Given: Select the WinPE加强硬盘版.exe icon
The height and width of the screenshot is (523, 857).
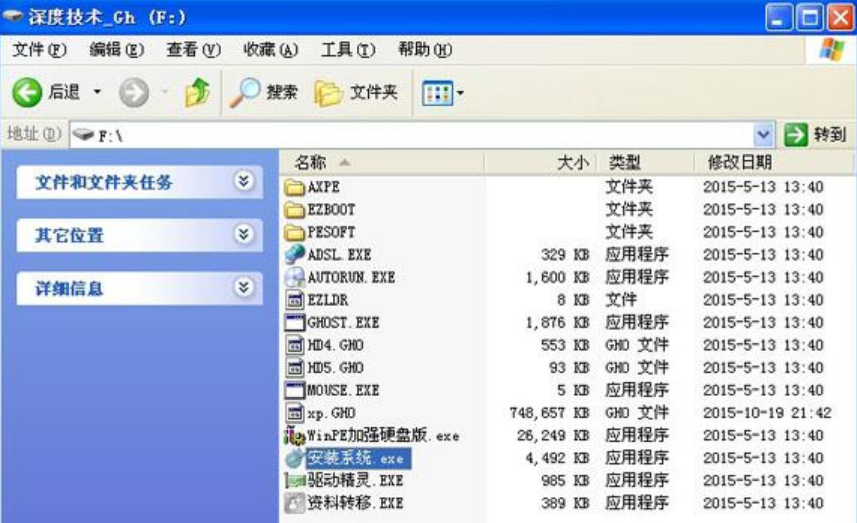Looking at the screenshot, I should (x=295, y=436).
